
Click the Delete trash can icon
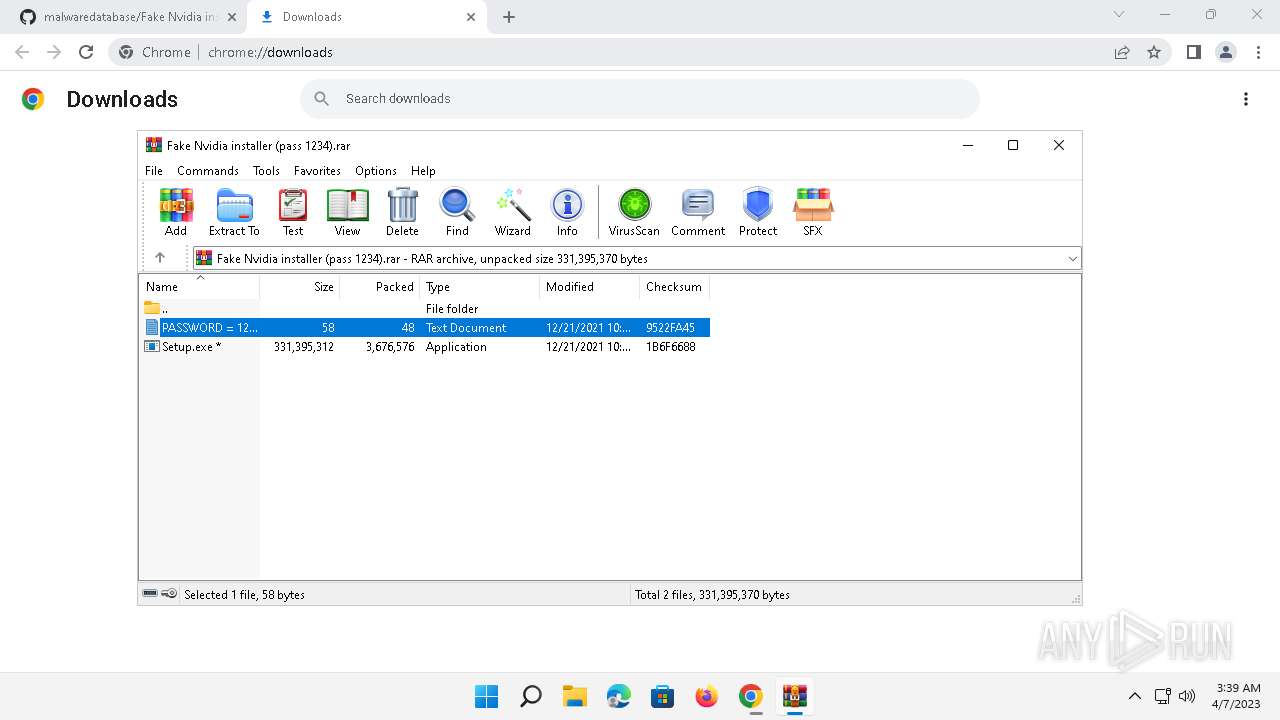tap(402, 212)
